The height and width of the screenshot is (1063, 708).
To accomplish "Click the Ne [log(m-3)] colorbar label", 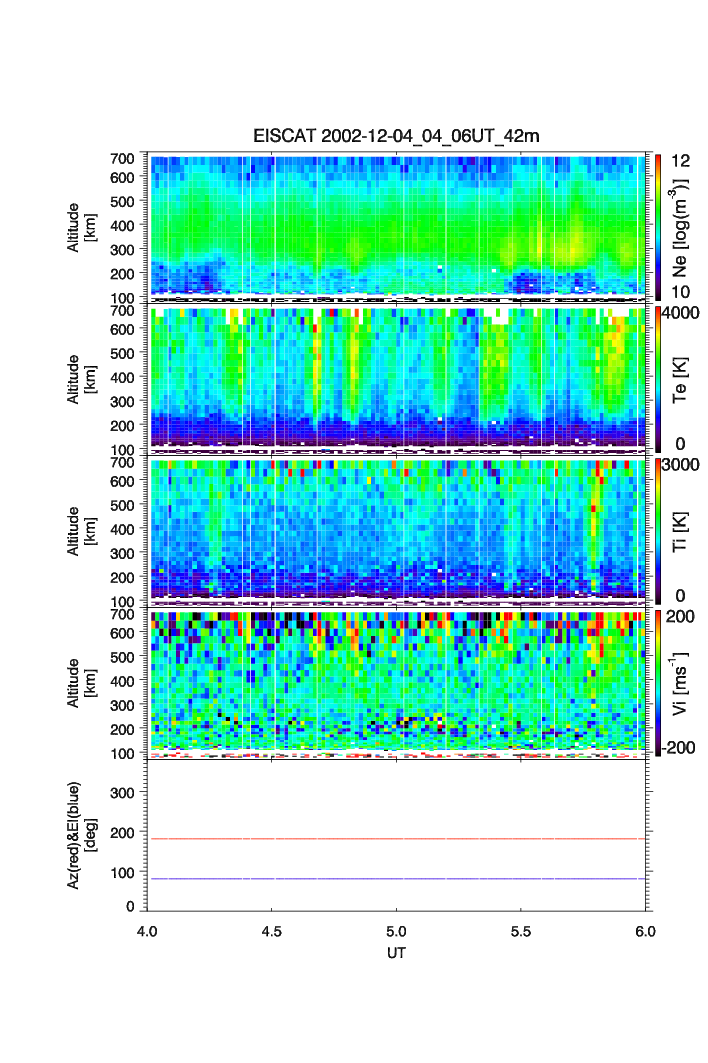I will point(683,226).
